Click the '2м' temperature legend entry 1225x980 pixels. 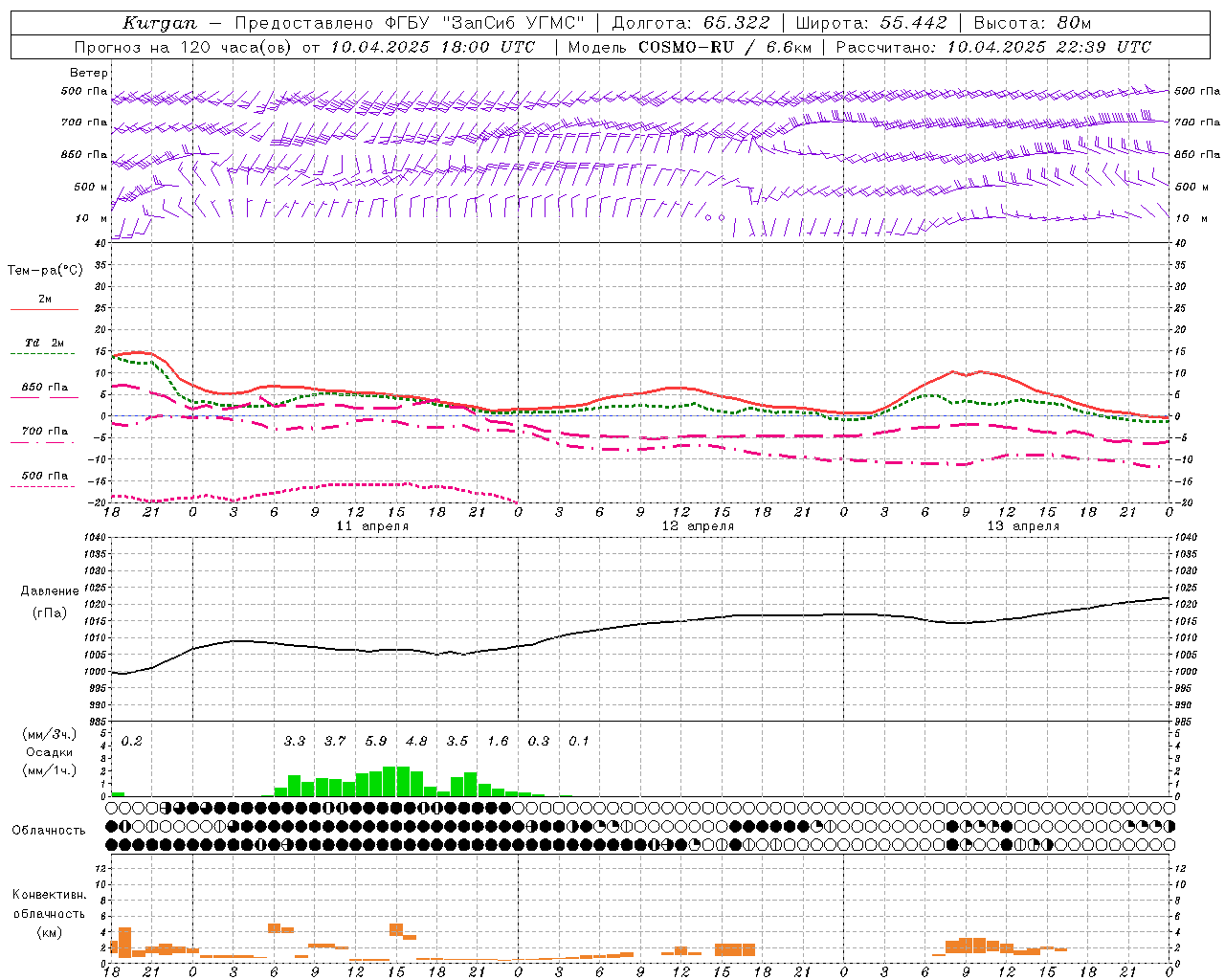tap(45, 300)
